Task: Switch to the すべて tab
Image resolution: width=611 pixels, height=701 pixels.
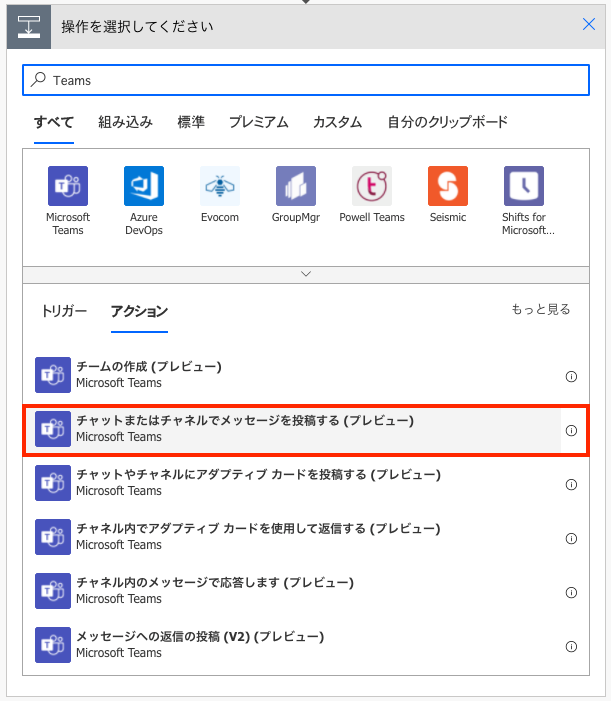Action: click(x=54, y=122)
